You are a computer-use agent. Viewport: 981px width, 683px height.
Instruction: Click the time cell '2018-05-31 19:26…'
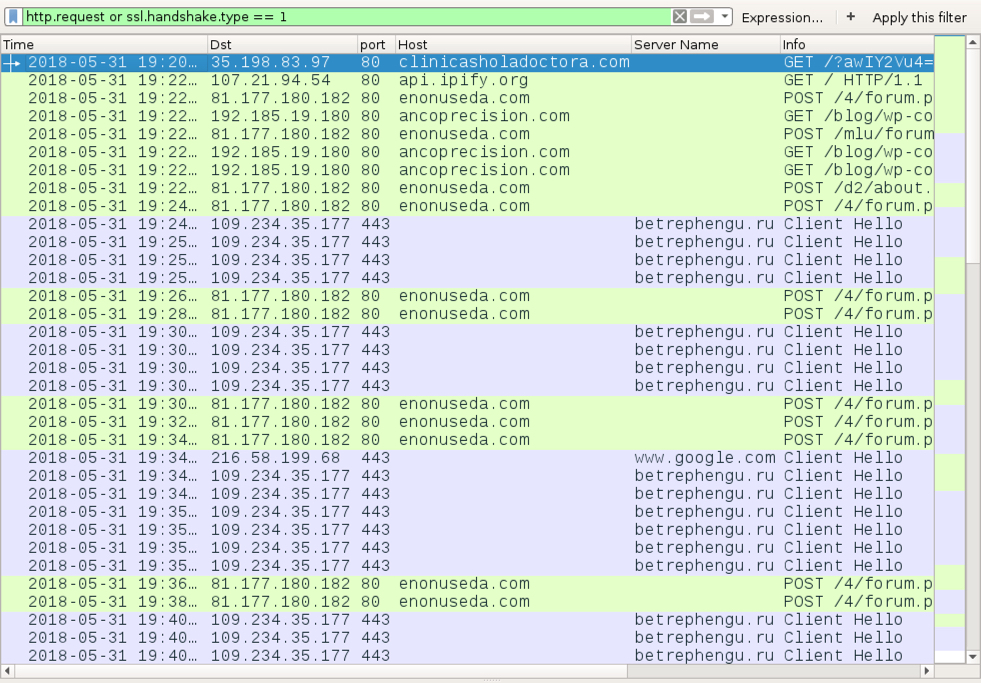(112, 296)
